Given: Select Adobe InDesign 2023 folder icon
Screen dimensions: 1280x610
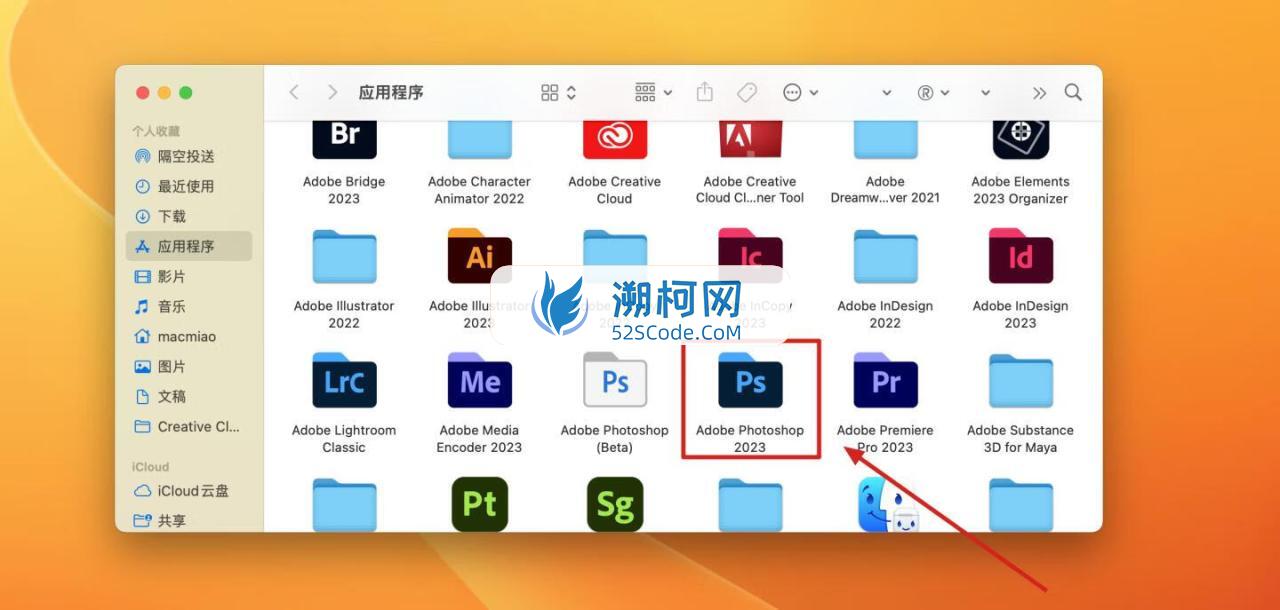Looking at the screenshot, I should click(1020, 257).
